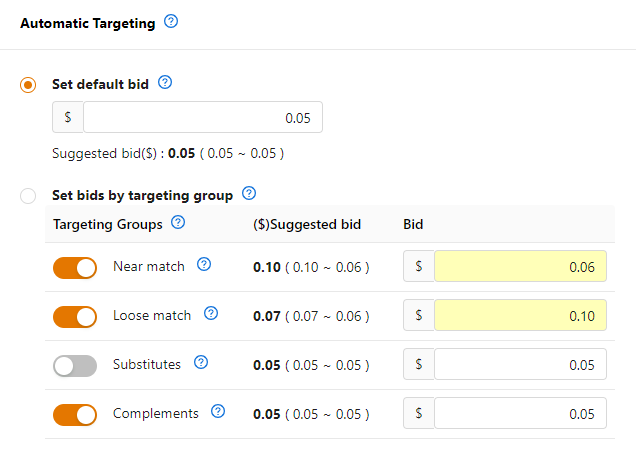Click the Near match suggested bid 0.10
This screenshot has width=636, height=452.
tap(267, 267)
